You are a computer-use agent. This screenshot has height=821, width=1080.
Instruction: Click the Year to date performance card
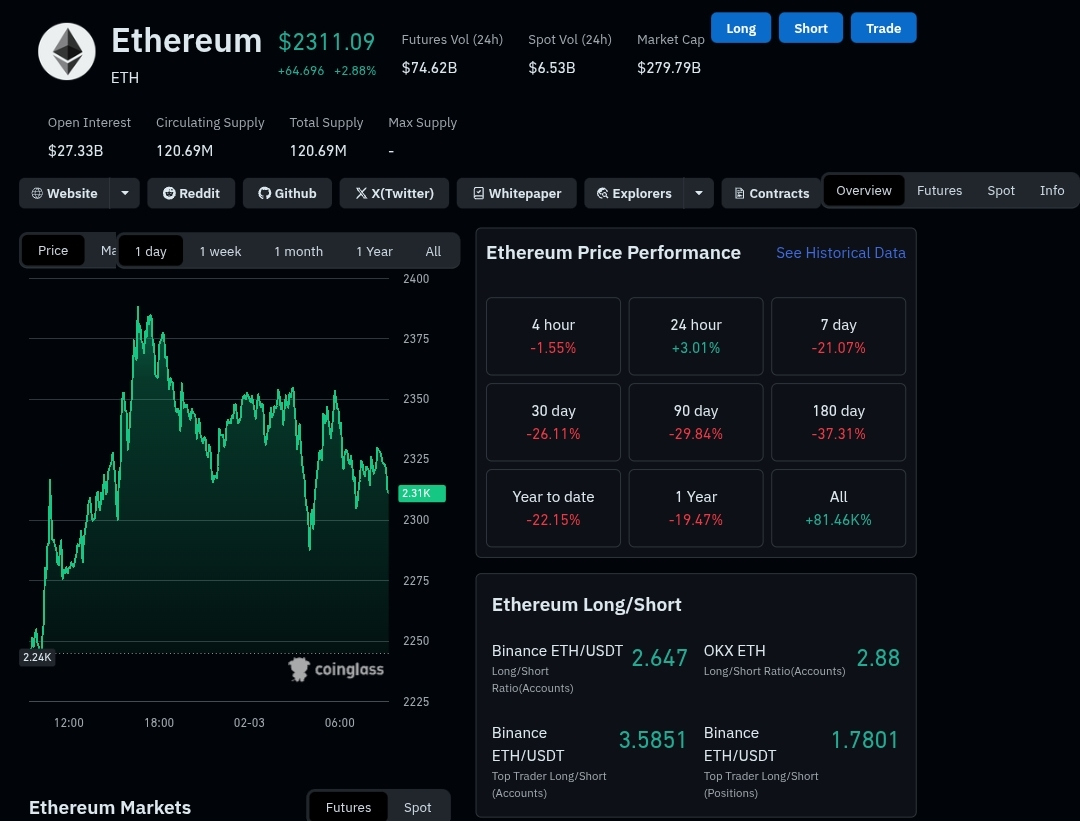pyautogui.click(x=553, y=508)
